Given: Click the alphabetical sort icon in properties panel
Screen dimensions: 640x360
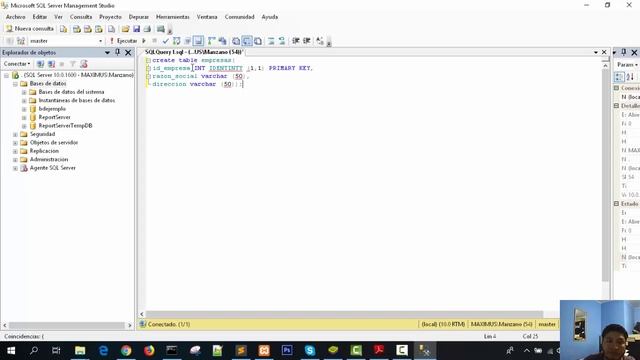Looking at the screenshot, I should point(630,77).
